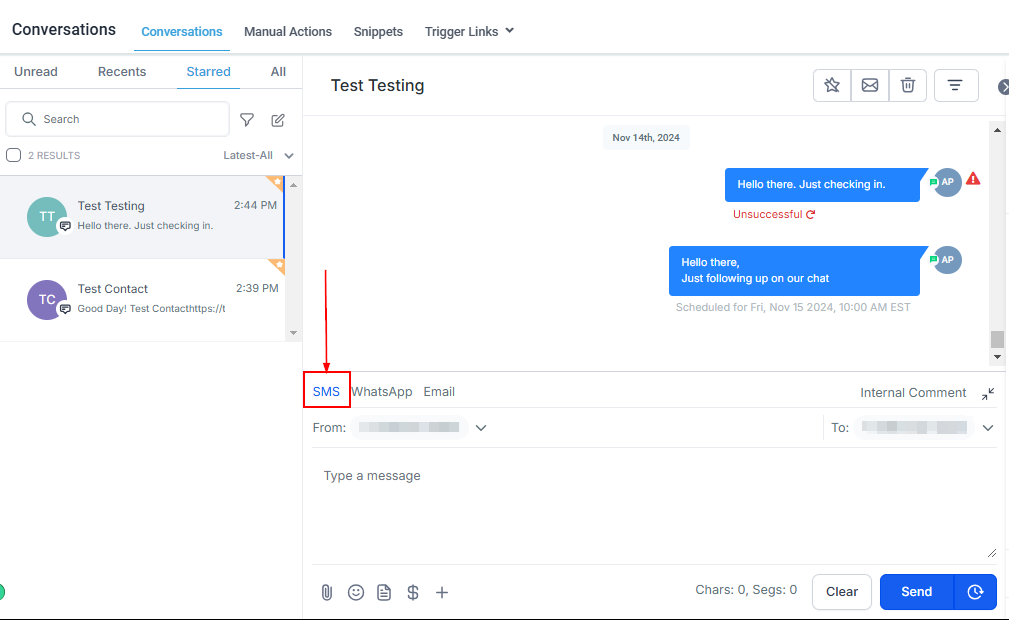Select the SMS channel tab
Viewport: 1009px width, 620px height.
pos(326,391)
